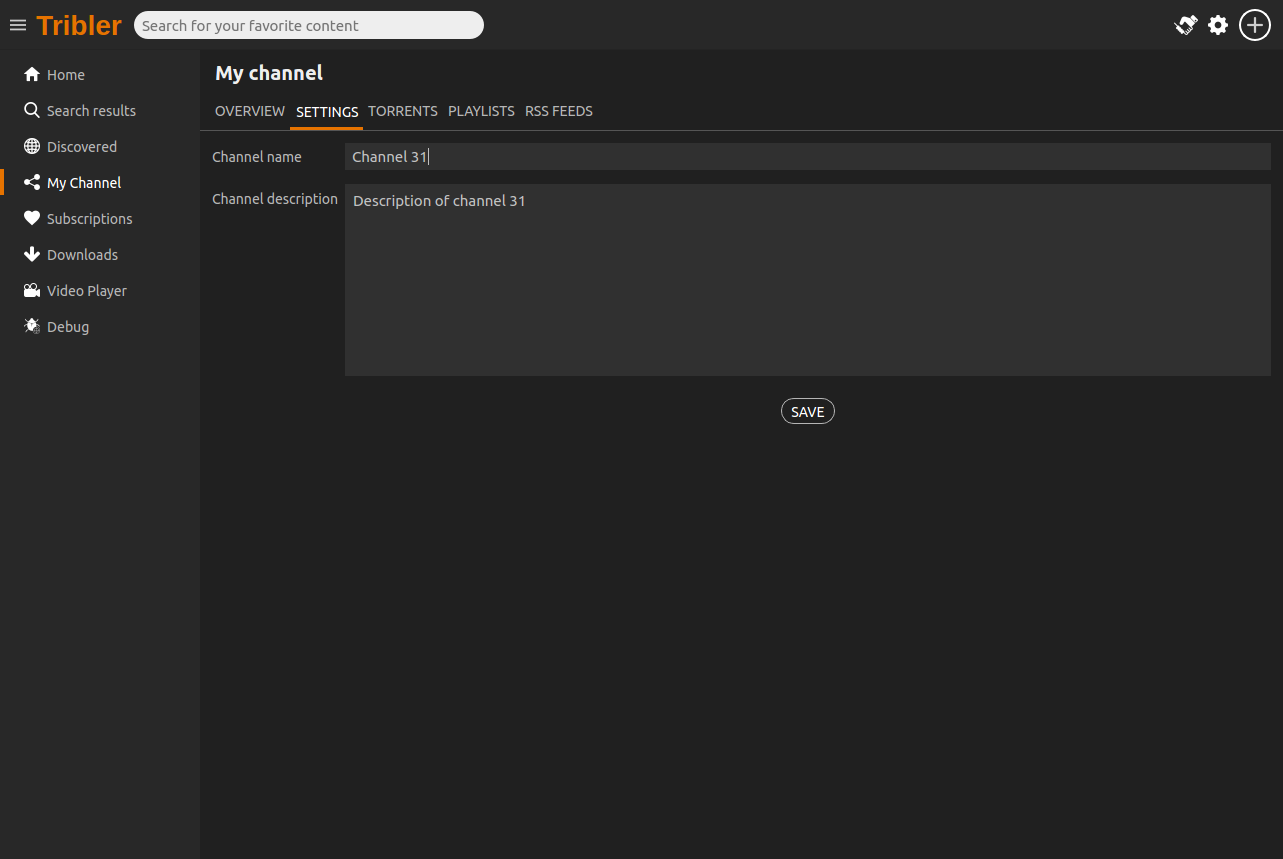The width and height of the screenshot is (1283, 859).
Task: Click the Video Player camera icon
Action: pyautogui.click(x=32, y=291)
